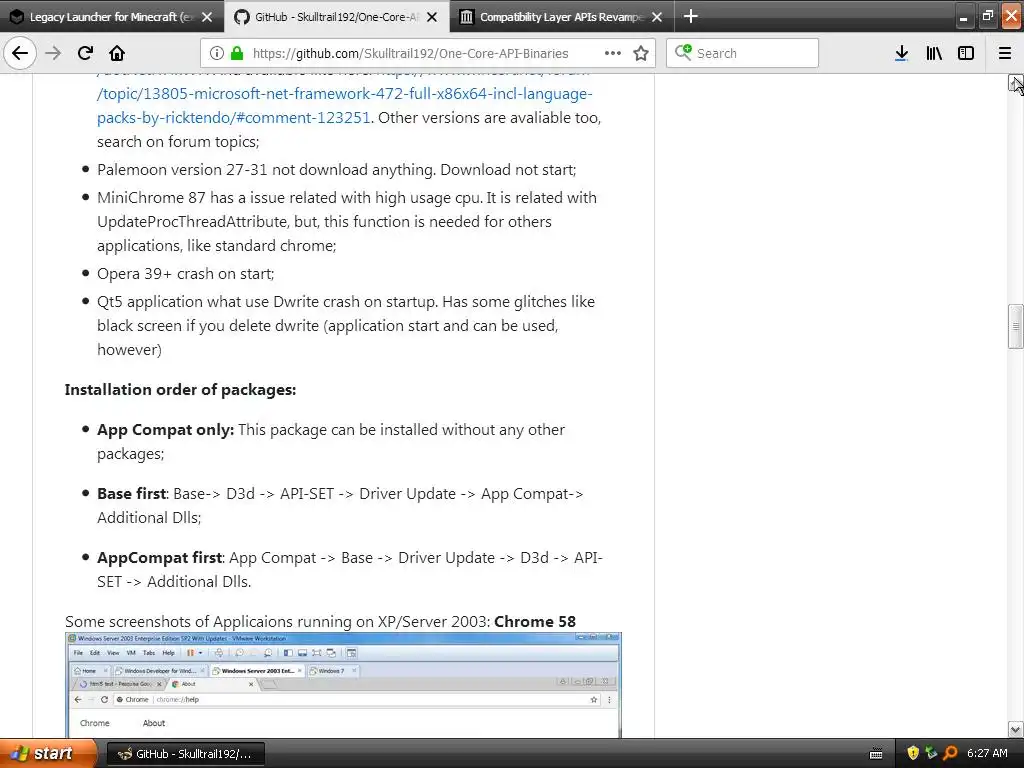Open page actions three-dot menu
Screen dimensions: 1024x768
tap(613, 53)
